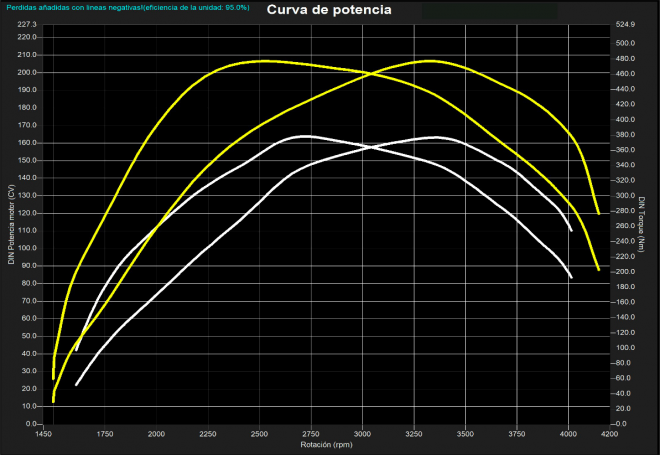
Task: Click the intersection of the two yellow curves
Action: [x=369, y=73]
